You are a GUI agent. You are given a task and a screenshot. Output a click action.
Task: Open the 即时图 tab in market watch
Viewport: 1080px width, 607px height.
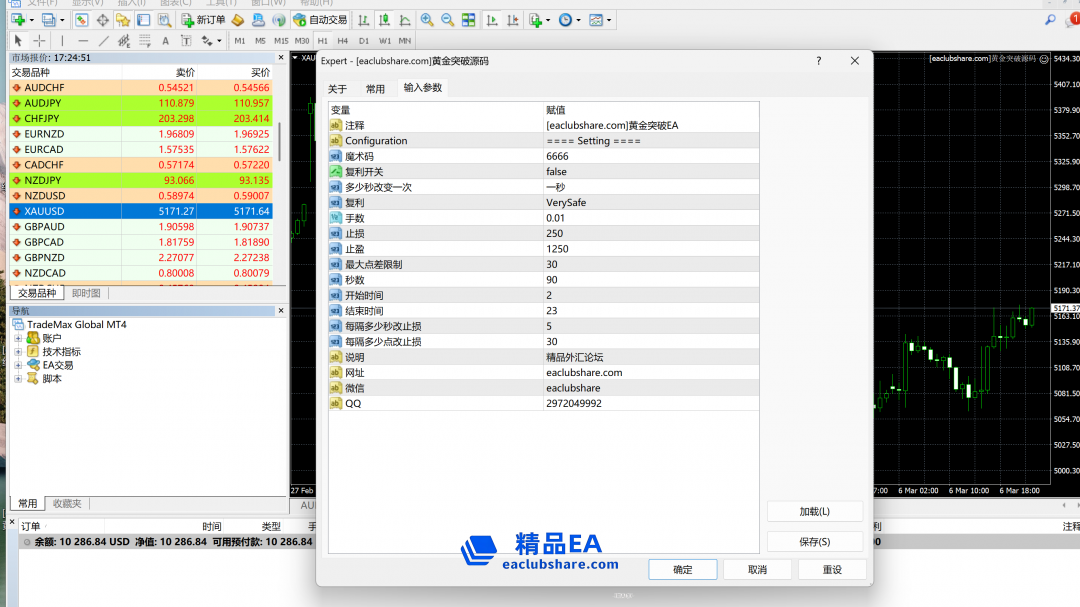click(86, 293)
